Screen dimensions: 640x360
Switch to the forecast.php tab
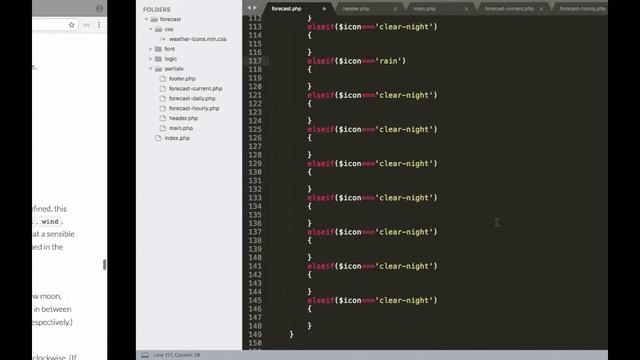(287, 9)
